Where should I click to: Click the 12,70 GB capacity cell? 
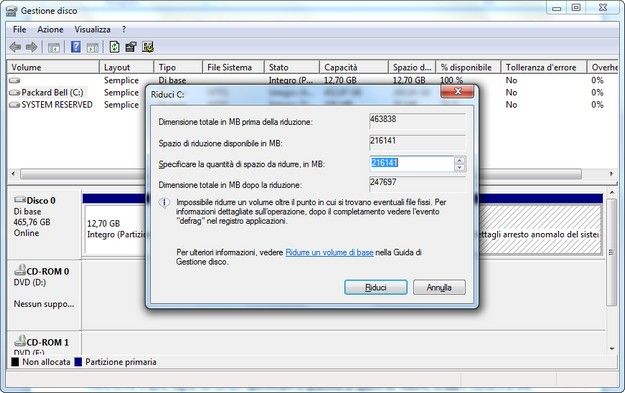click(340, 80)
